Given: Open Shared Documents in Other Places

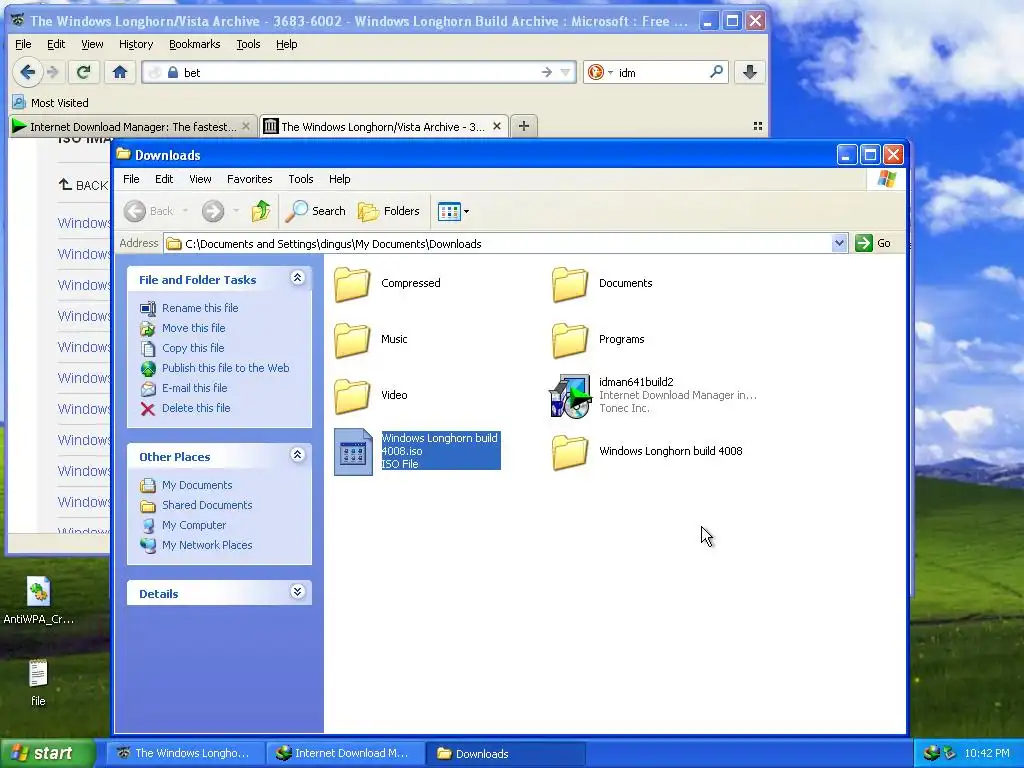Looking at the screenshot, I should click(x=207, y=505).
